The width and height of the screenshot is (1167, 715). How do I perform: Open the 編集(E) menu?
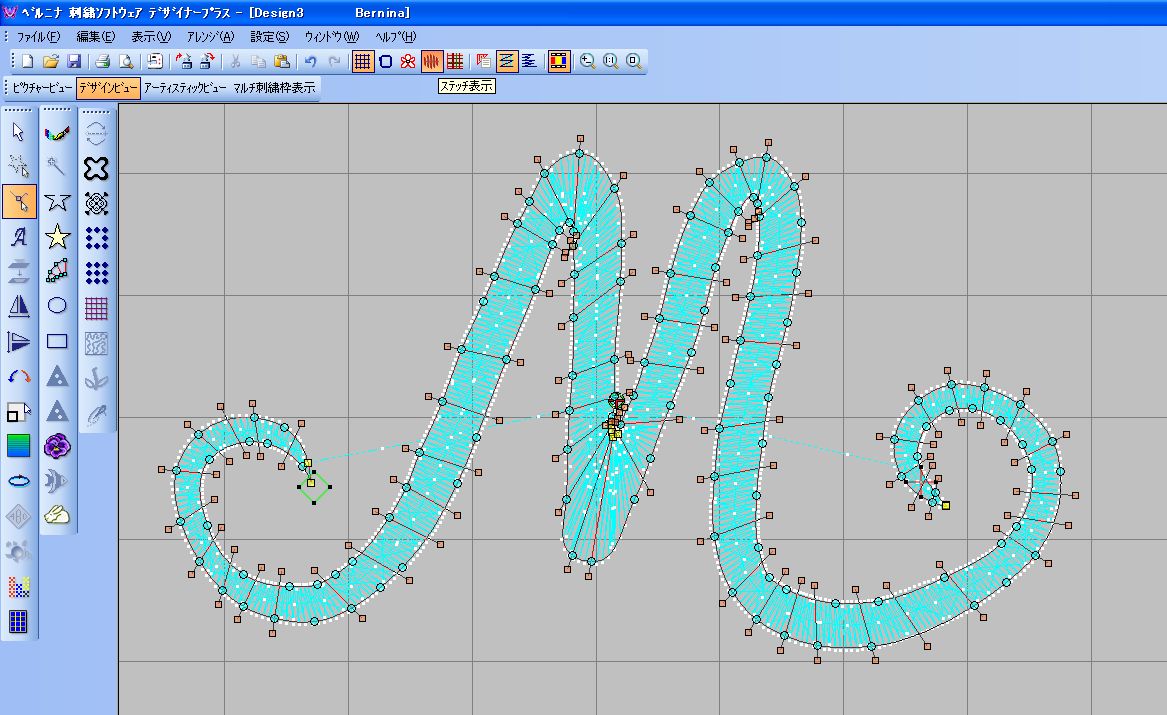95,36
